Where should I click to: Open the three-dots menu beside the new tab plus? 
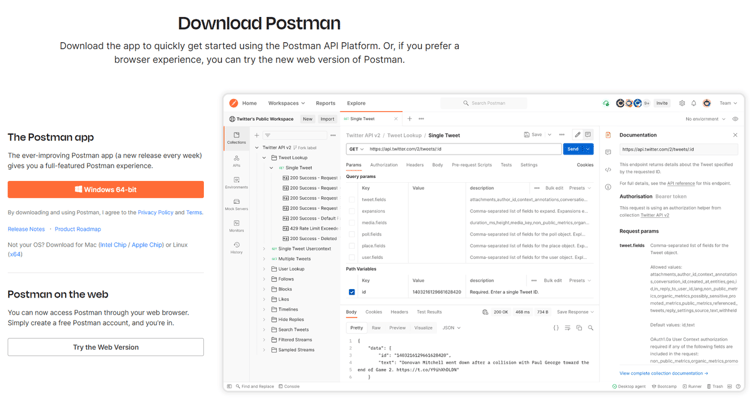[x=421, y=119]
